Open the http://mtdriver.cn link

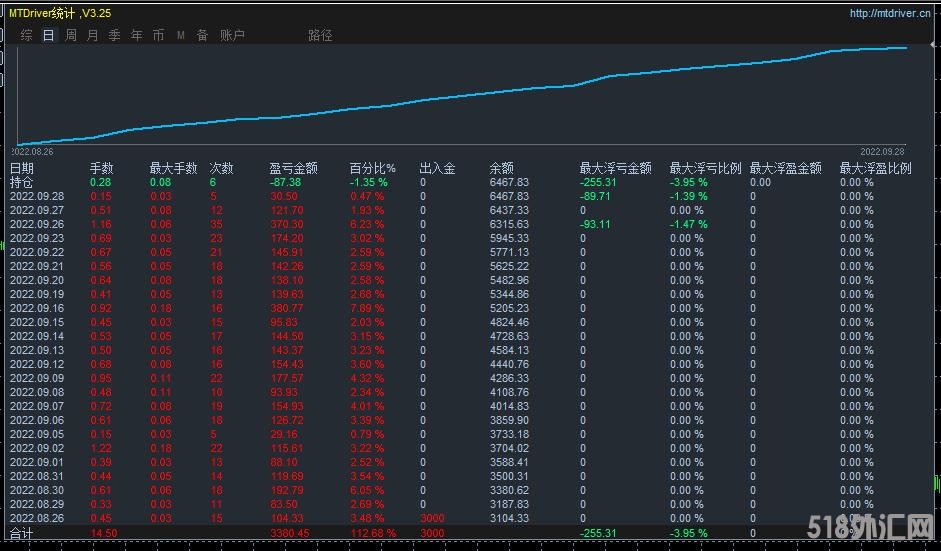point(890,13)
